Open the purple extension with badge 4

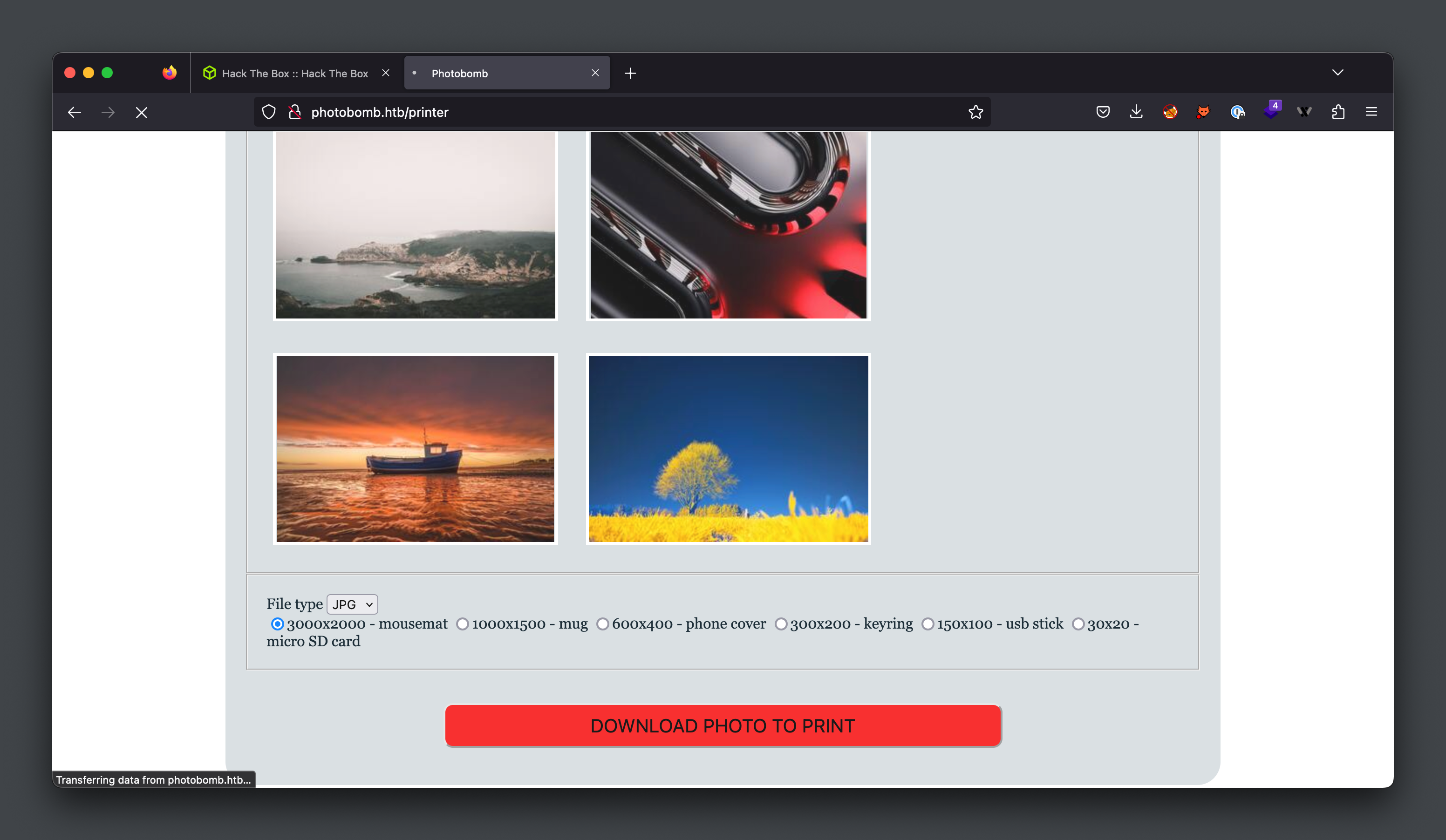(x=1272, y=109)
